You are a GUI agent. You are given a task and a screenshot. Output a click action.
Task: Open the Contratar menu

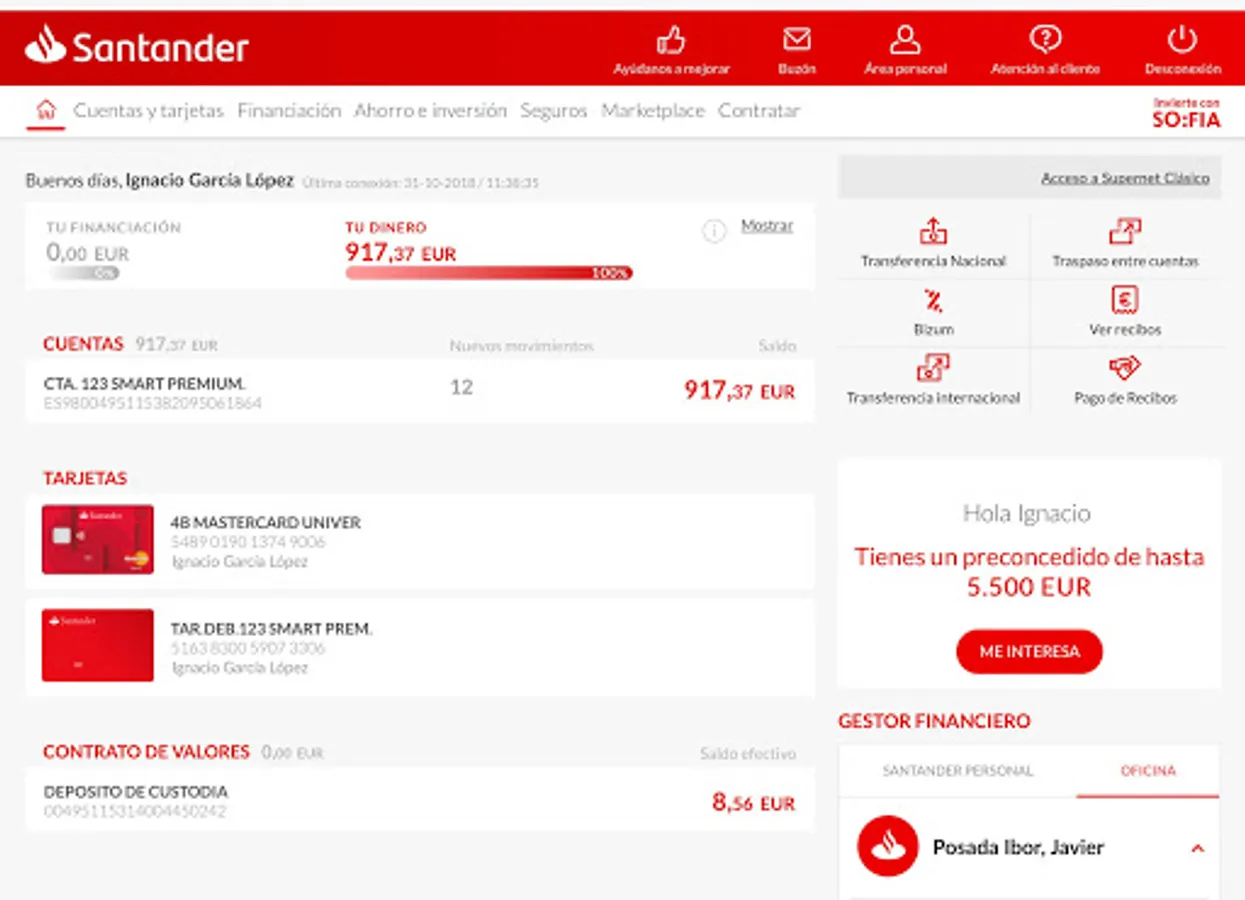click(759, 111)
